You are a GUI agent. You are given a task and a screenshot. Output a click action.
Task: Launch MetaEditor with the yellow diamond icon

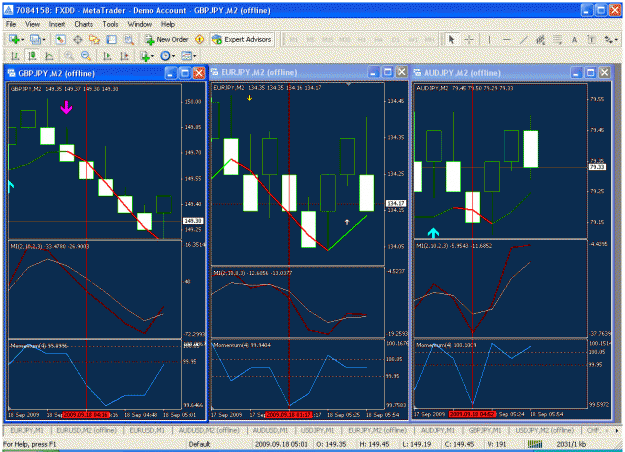200,39
